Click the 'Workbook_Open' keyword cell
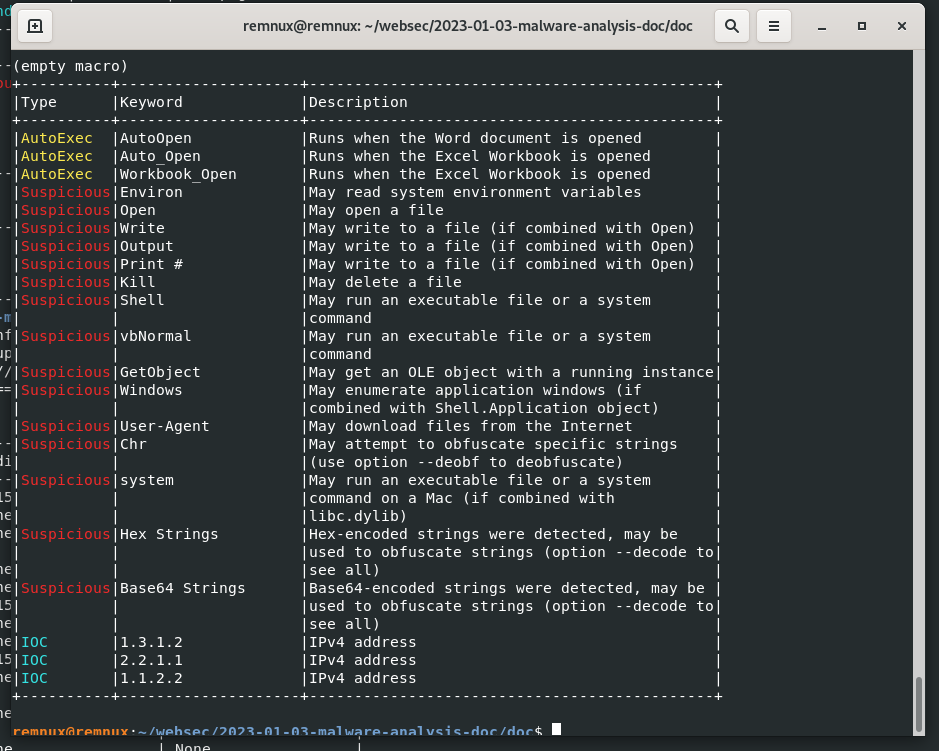939x751 pixels. (178, 174)
